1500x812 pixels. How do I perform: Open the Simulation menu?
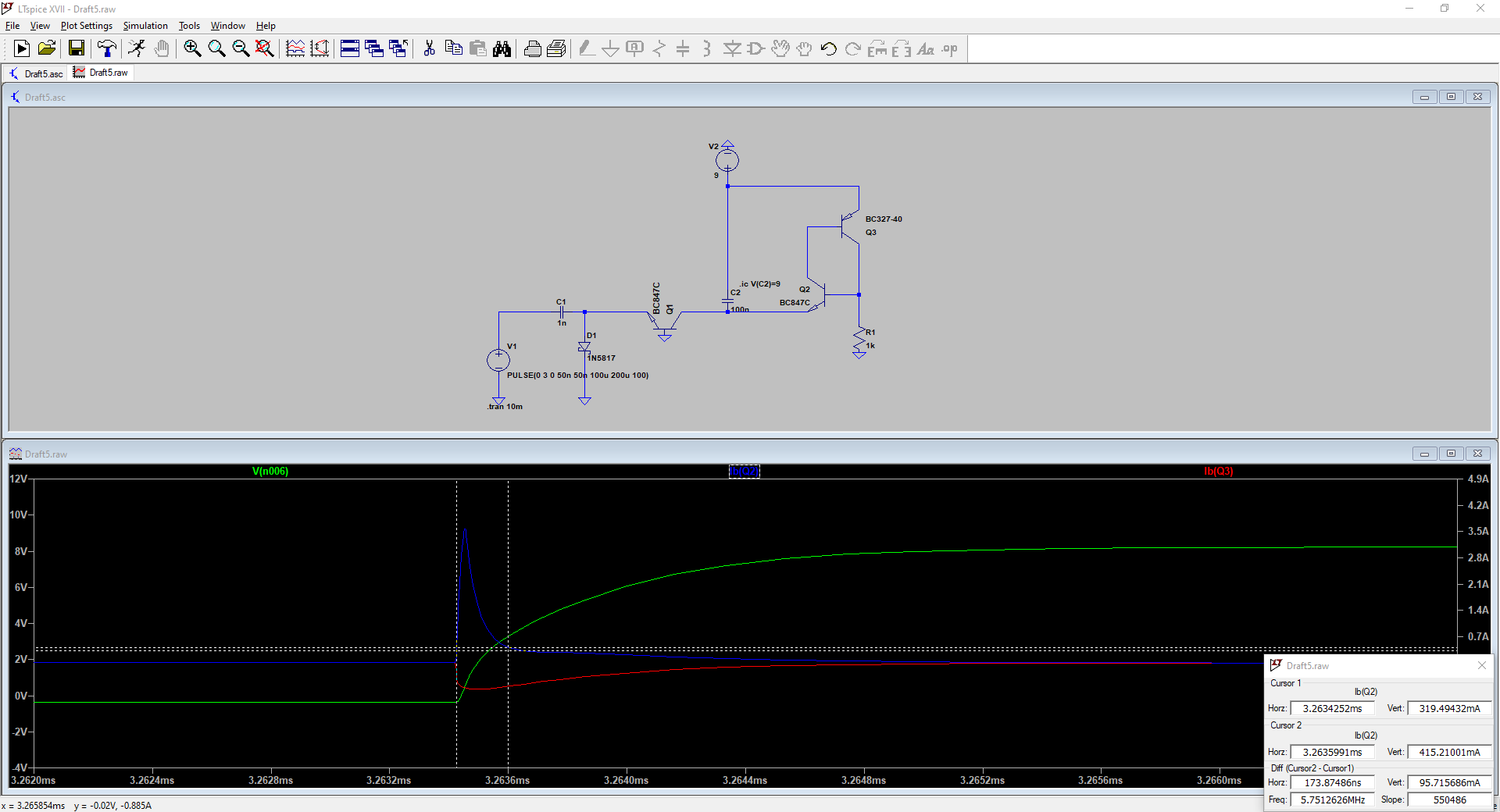pos(145,26)
